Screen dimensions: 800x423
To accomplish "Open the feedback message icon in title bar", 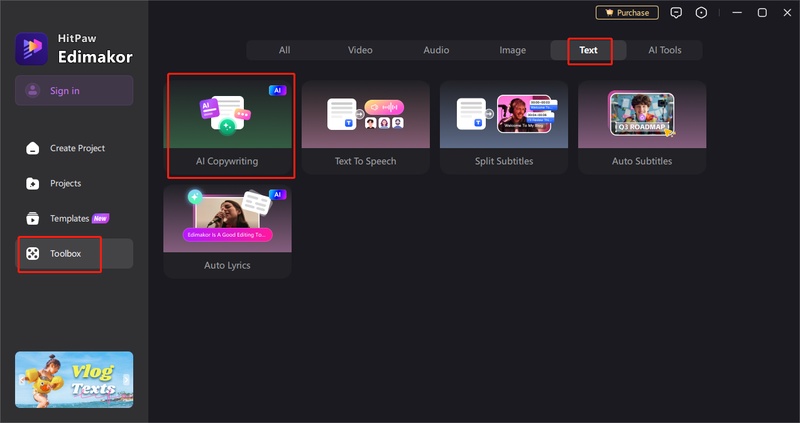I will click(x=676, y=13).
